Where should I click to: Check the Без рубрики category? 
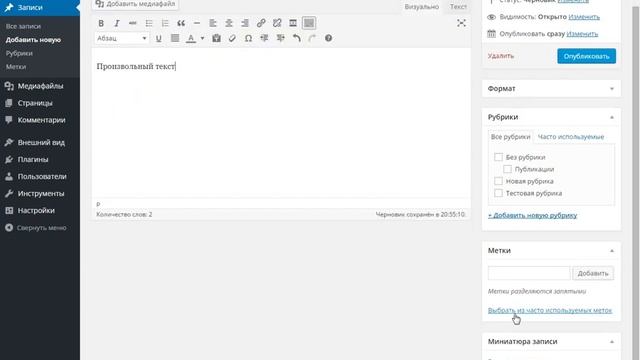pyautogui.click(x=498, y=157)
